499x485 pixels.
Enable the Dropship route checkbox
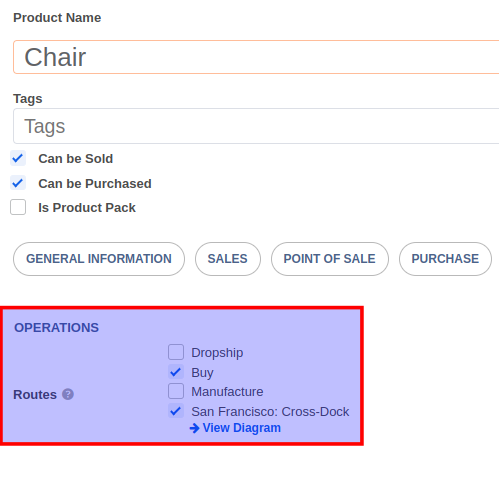176,352
